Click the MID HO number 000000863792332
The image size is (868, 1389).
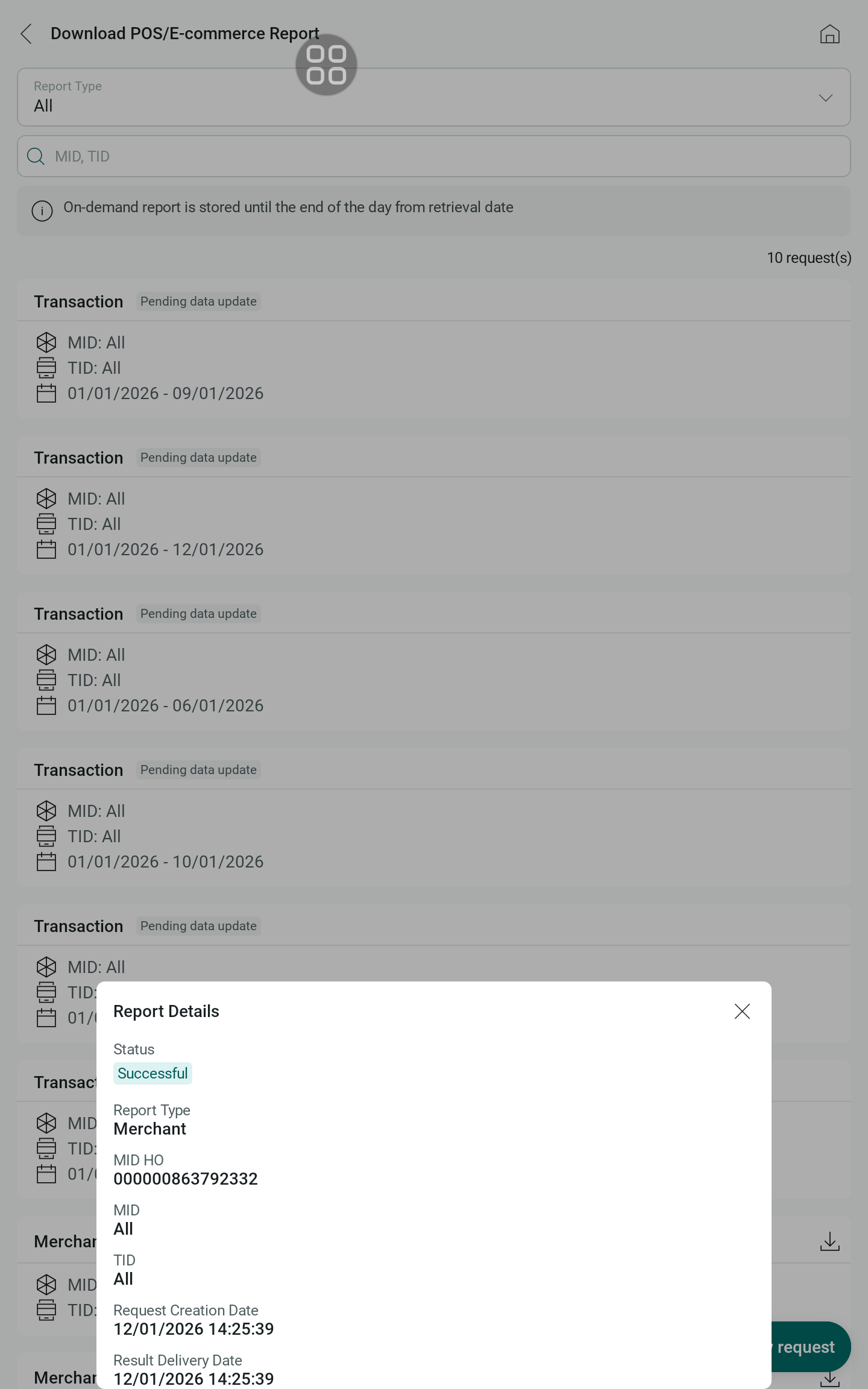click(x=186, y=1179)
